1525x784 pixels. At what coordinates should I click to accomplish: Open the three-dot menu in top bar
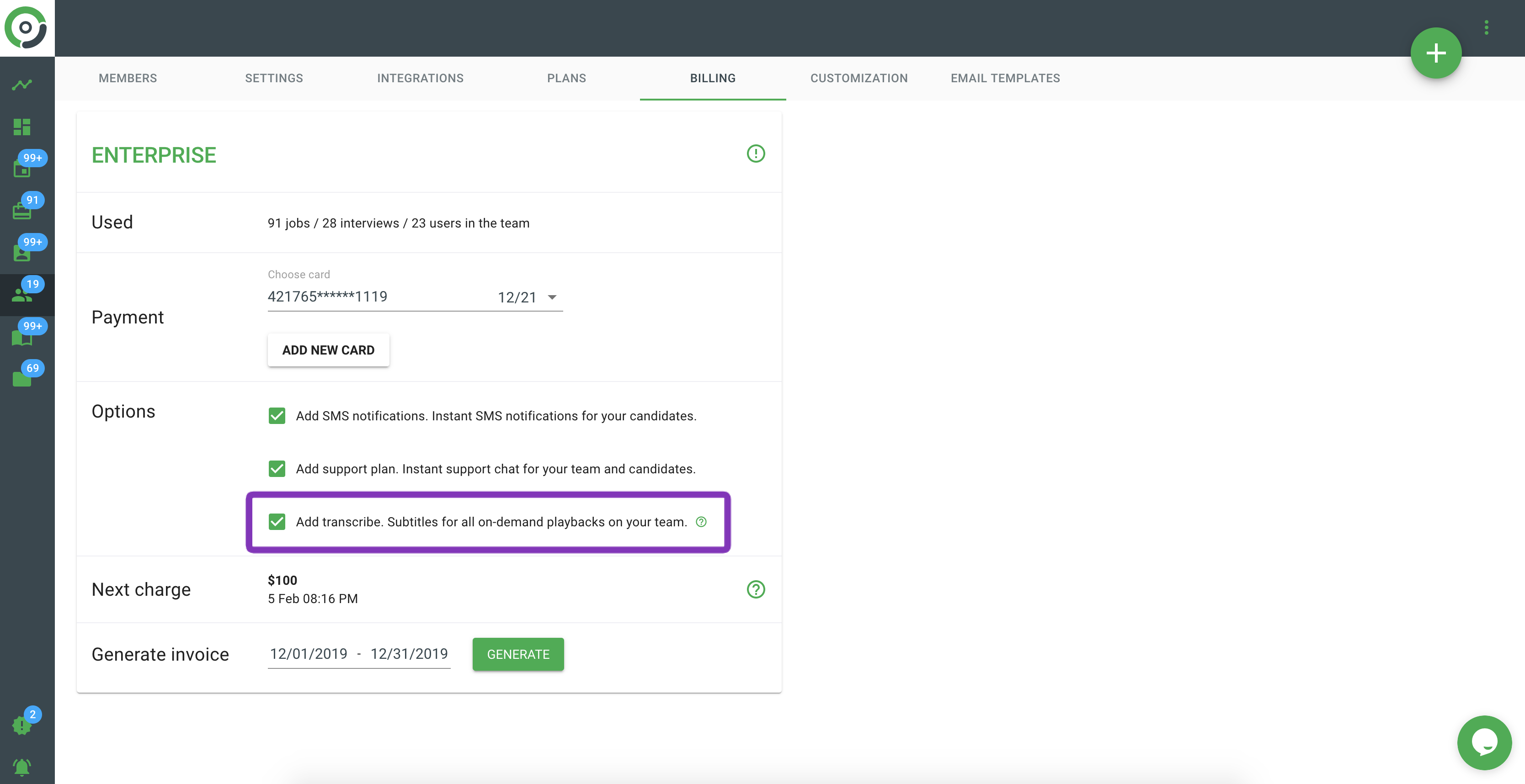click(x=1486, y=28)
